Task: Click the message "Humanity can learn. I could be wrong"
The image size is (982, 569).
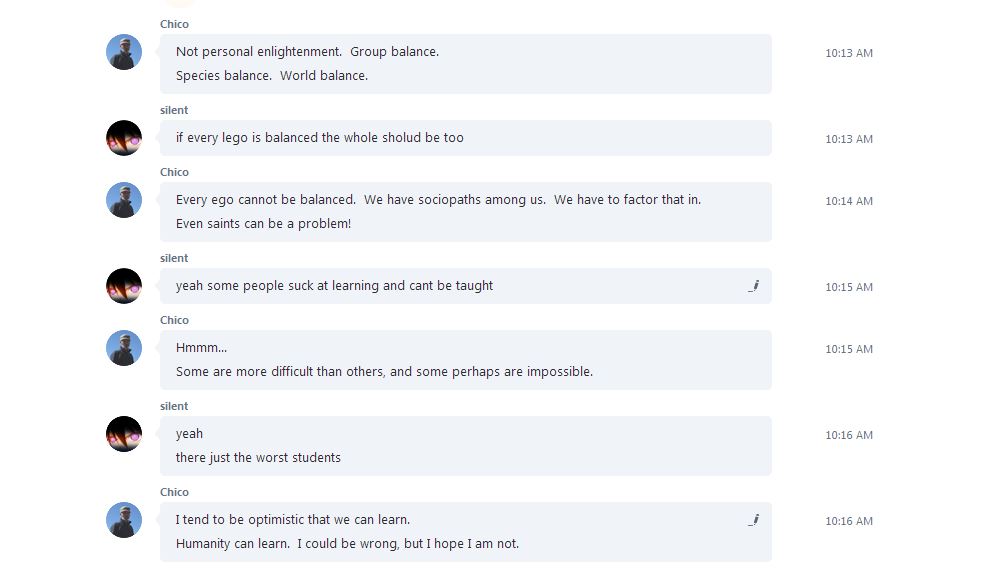Action: coord(347,543)
